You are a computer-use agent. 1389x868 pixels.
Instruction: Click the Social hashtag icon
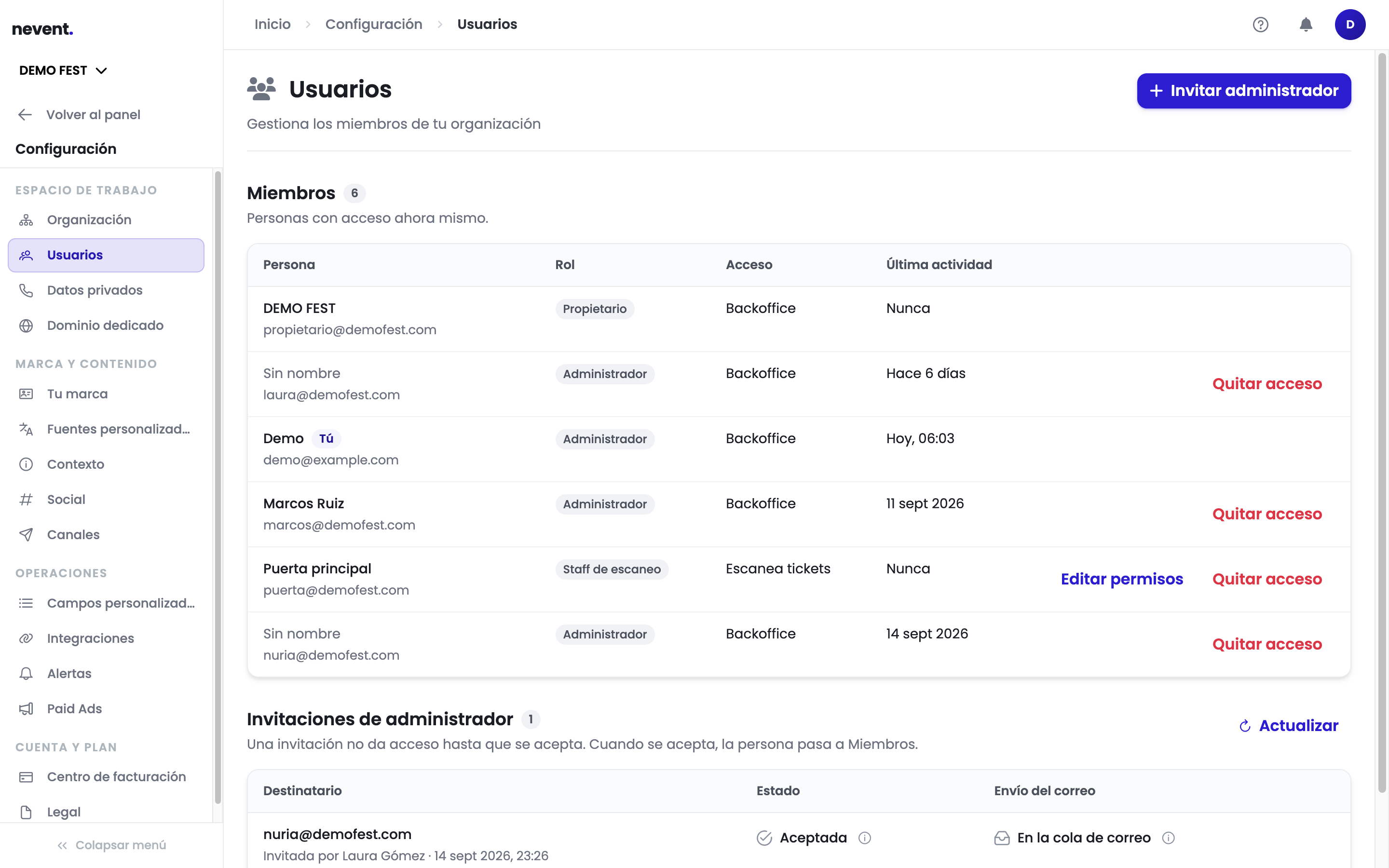(x=26, y=500)
